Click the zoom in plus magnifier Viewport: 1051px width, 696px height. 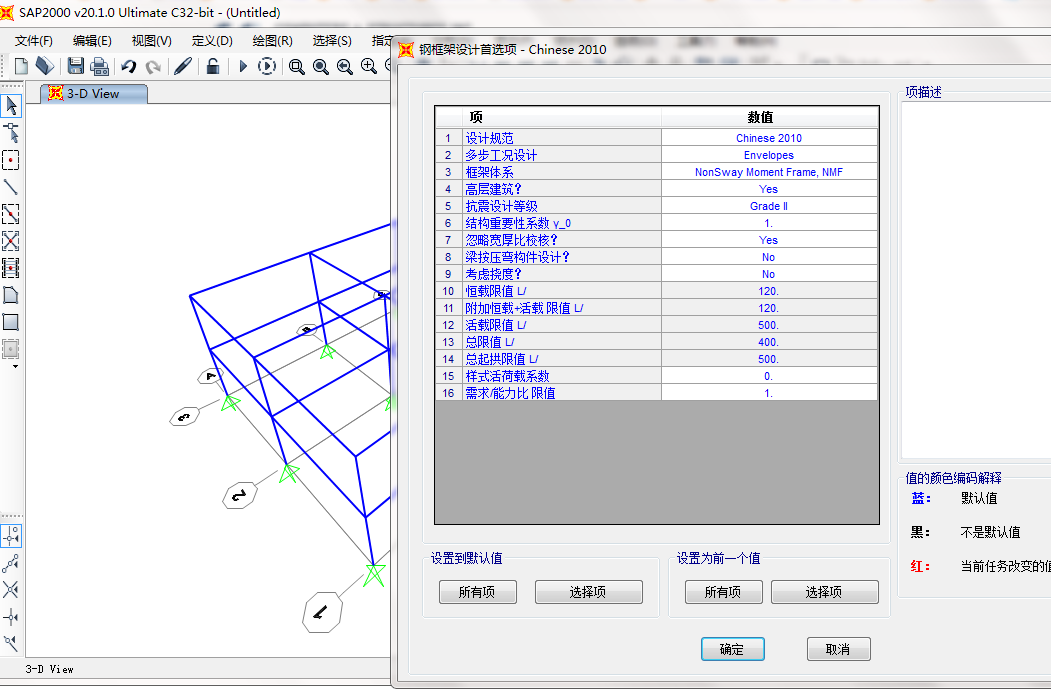point(369,66)
